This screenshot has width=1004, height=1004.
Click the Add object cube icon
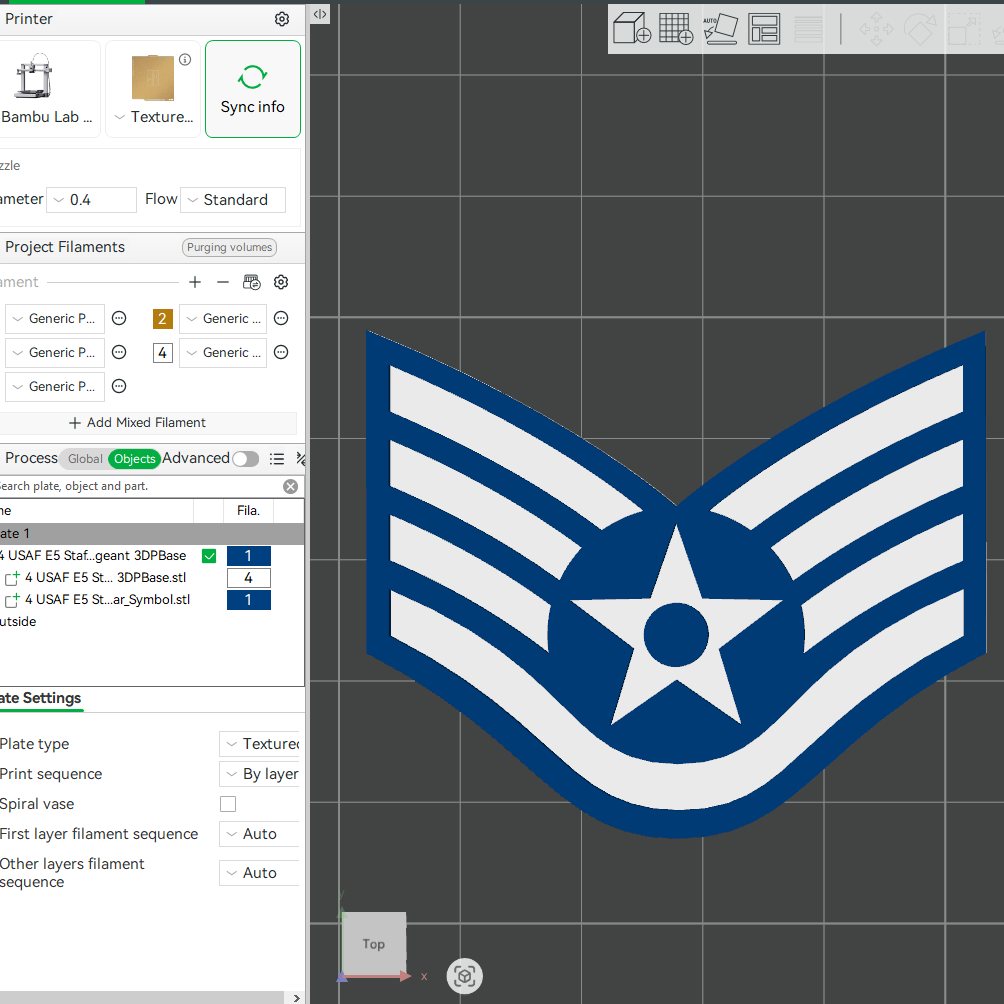tap(631, 28)
